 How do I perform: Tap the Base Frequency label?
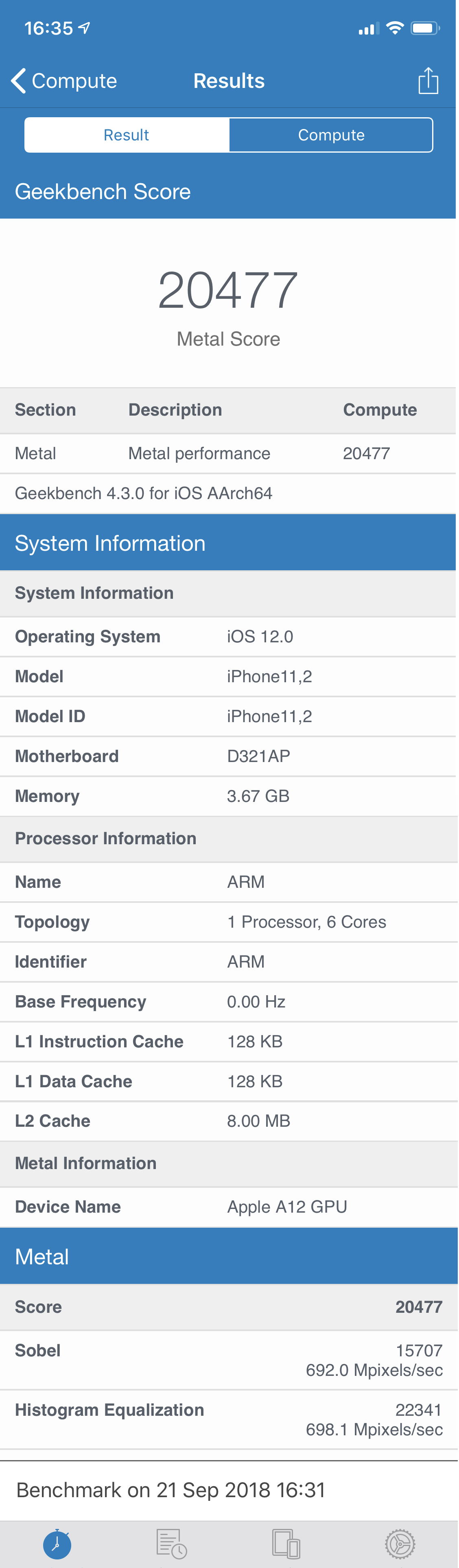[80, 1002]
